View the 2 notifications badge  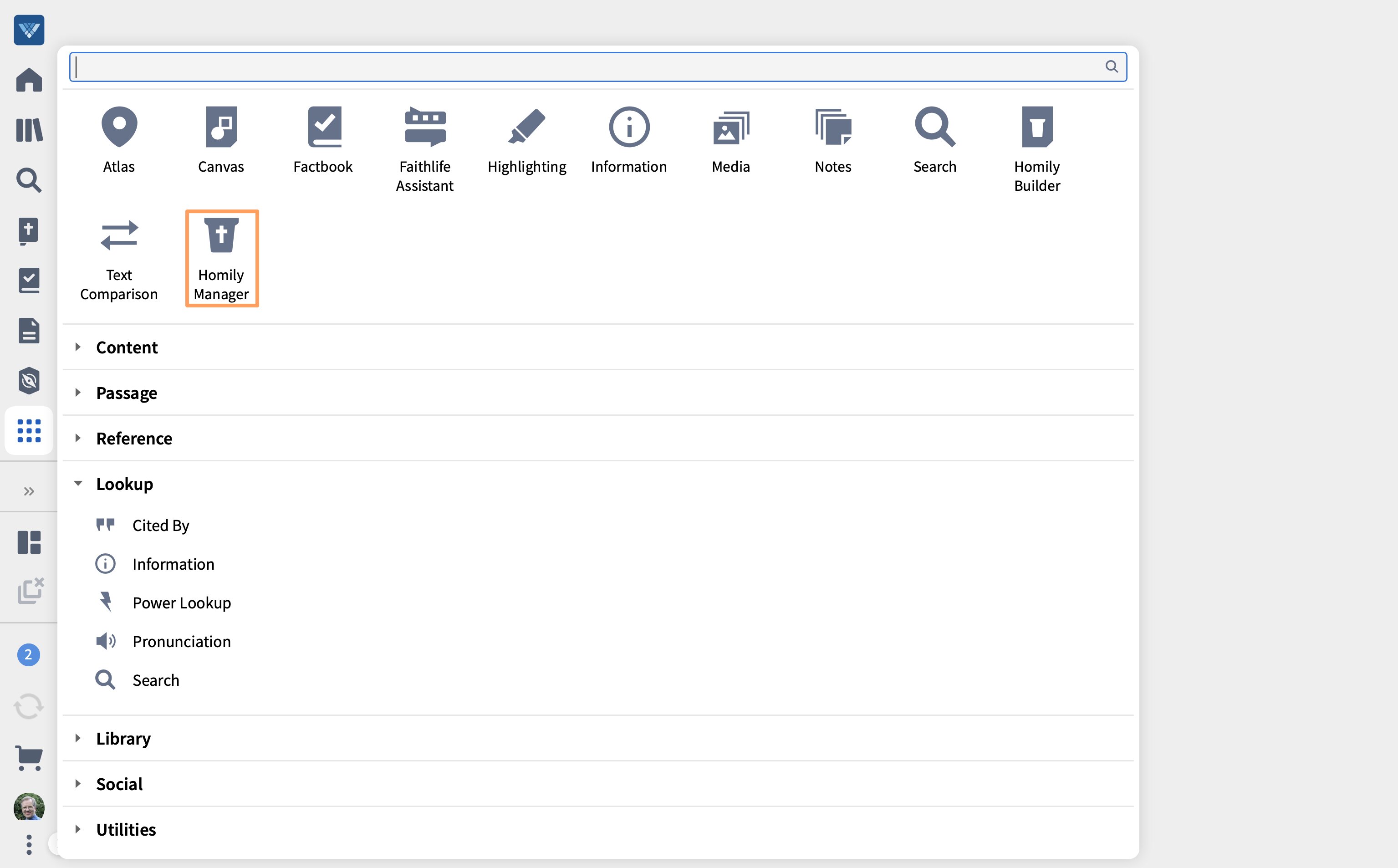[x=28, y=655]
